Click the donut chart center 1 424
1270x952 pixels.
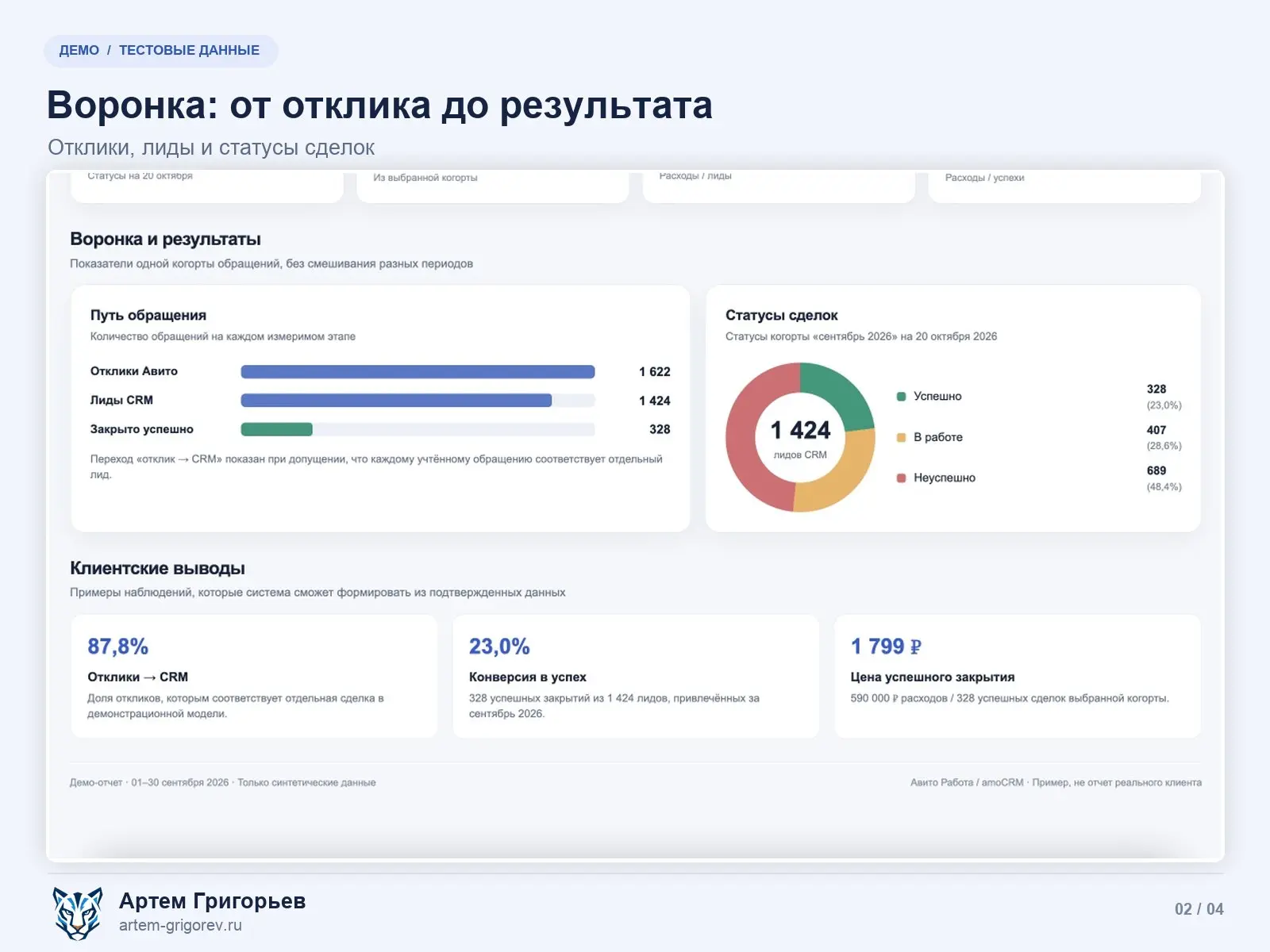(800, 430)
